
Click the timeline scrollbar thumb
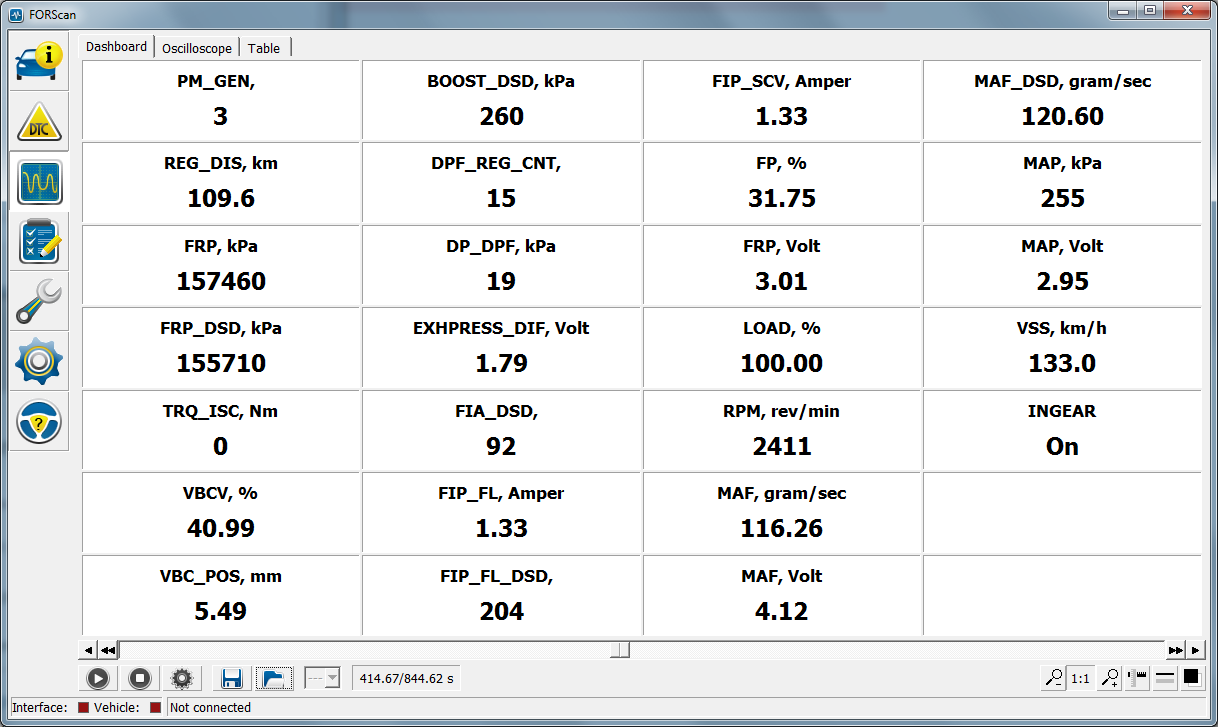point(620,650)
